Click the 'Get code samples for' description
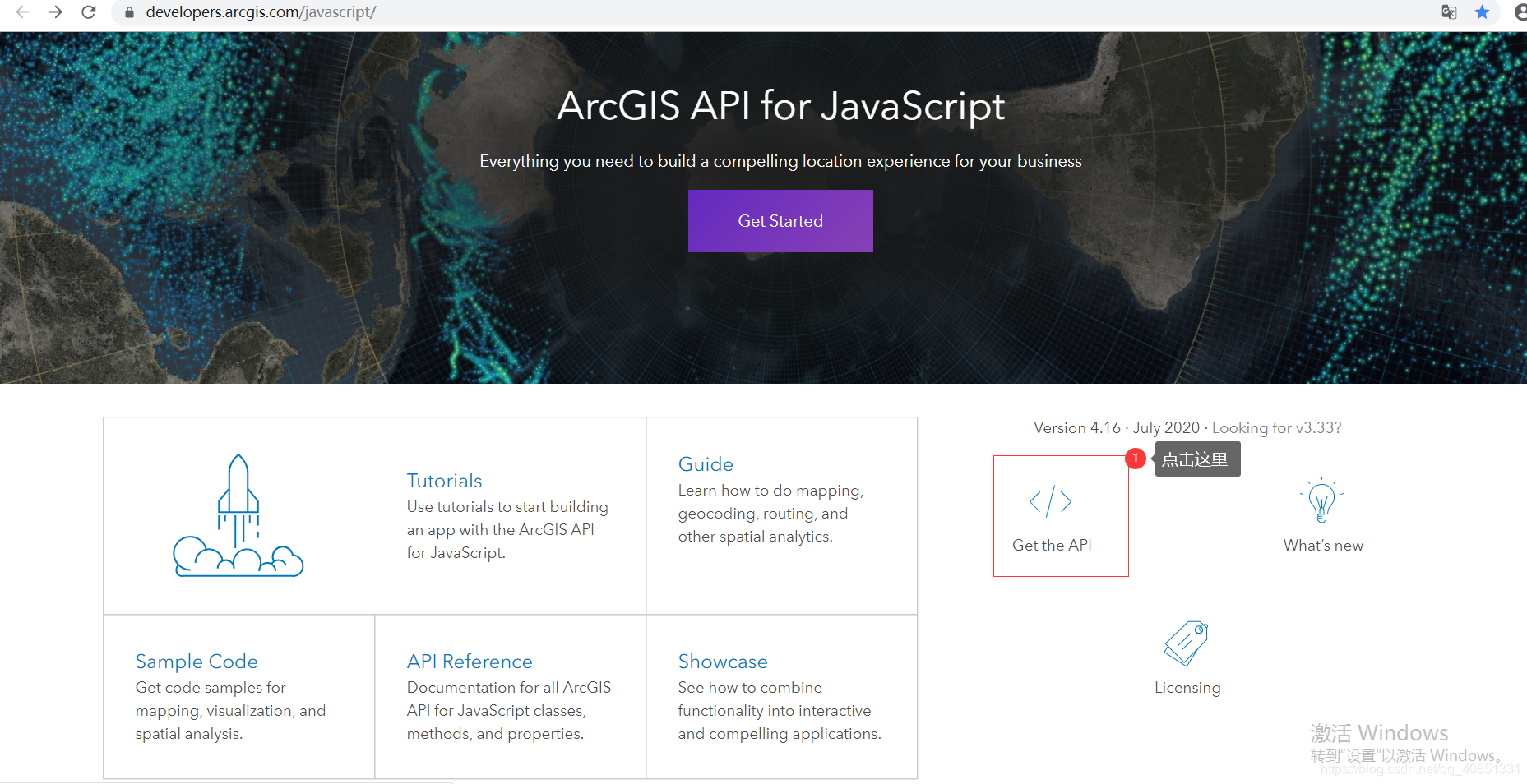The height and width of the screenshot is (784, 1527). tap(230, 711)
